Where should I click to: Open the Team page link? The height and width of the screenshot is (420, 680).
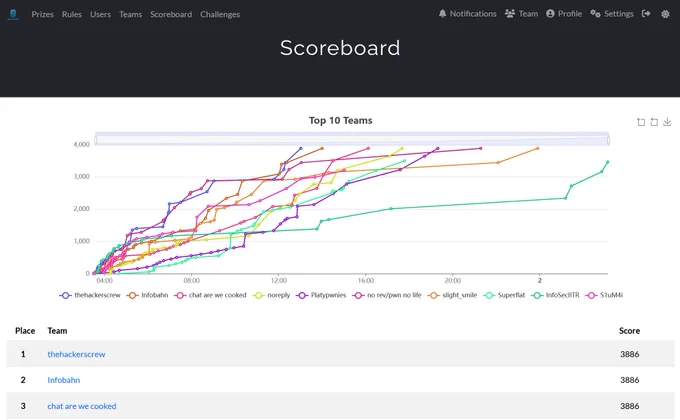(x=521, y=14)
